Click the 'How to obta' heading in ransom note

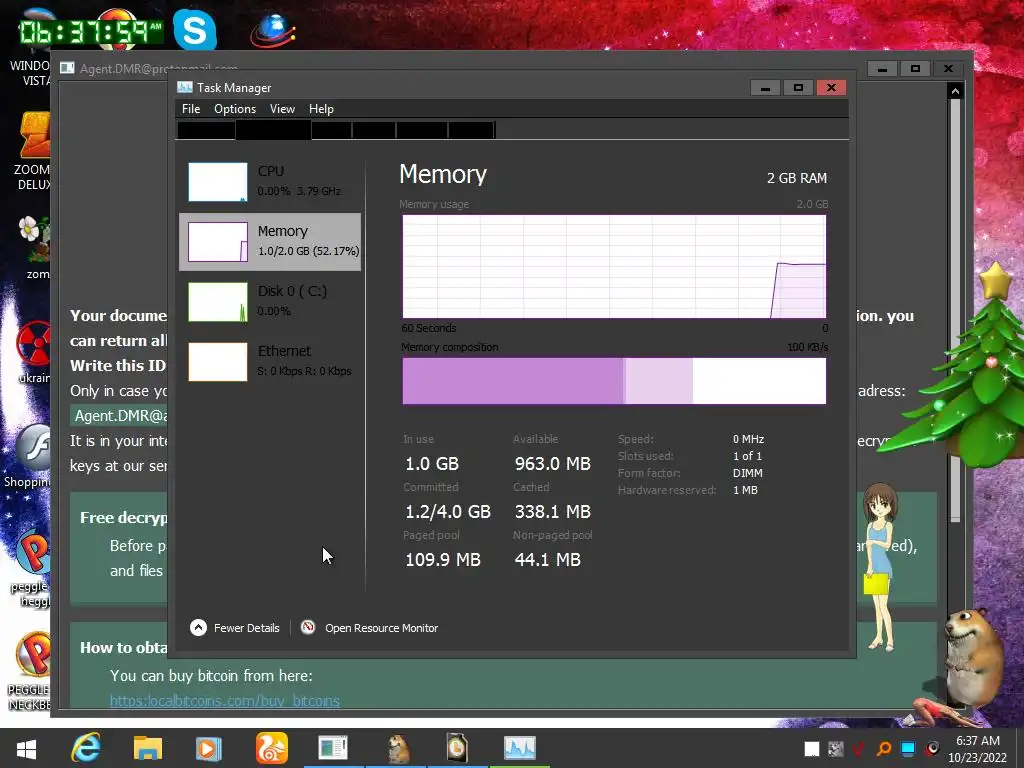click(123, 648)
